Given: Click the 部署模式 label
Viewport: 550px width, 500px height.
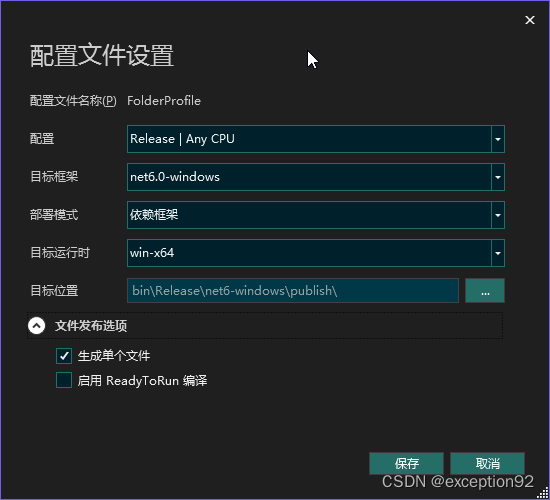Looking at the screenshot, I should [x=54, y=215].
